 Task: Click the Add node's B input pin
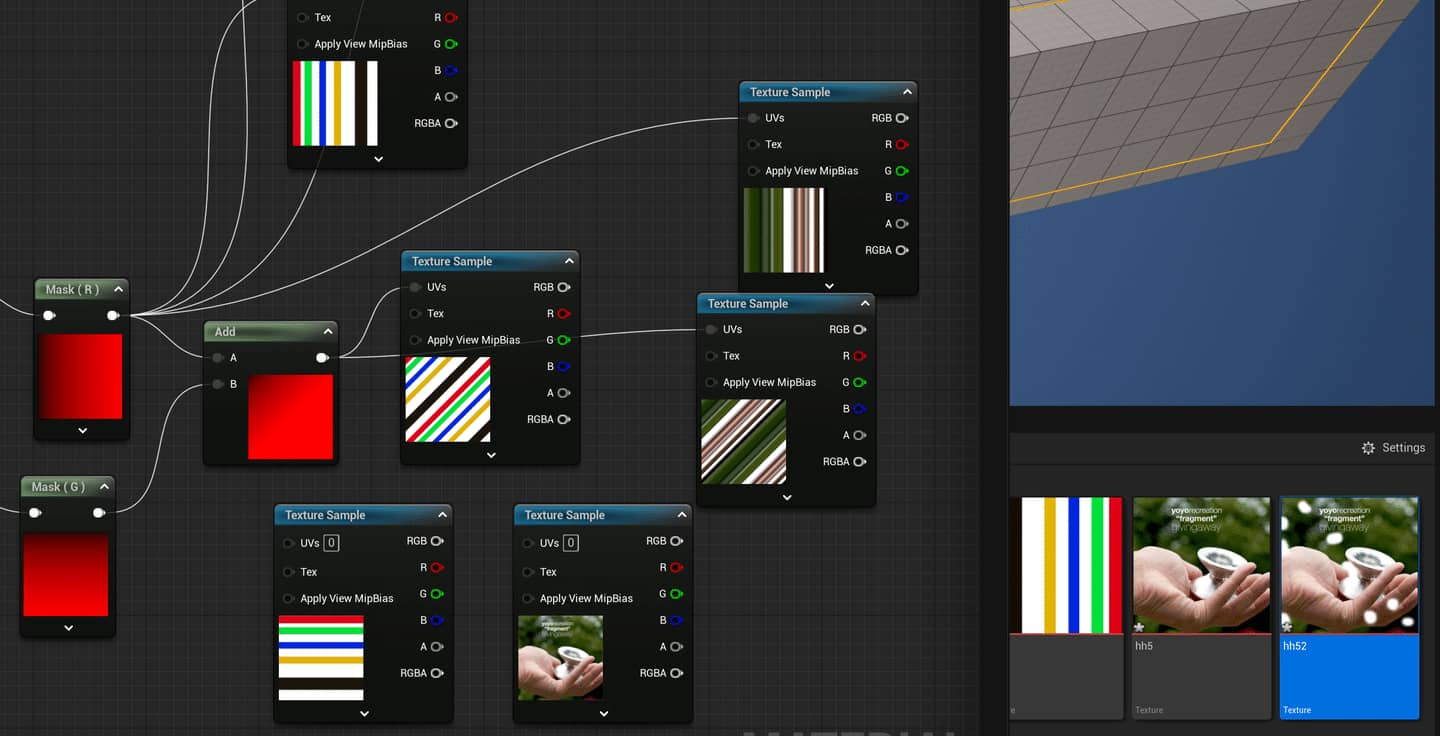click(x=218, y=384)
